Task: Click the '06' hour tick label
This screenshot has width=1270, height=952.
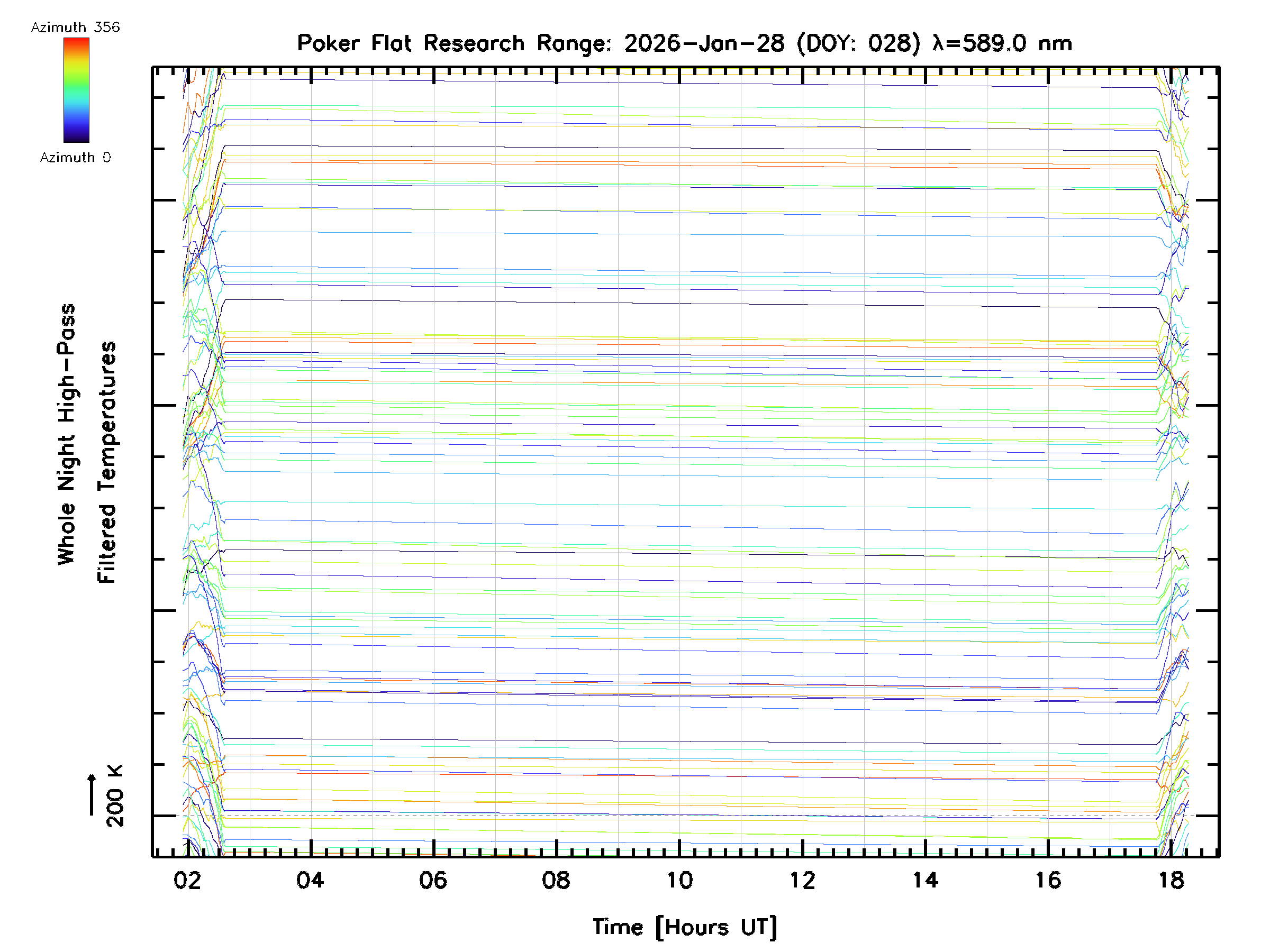Action: click(x=433, y=881)
